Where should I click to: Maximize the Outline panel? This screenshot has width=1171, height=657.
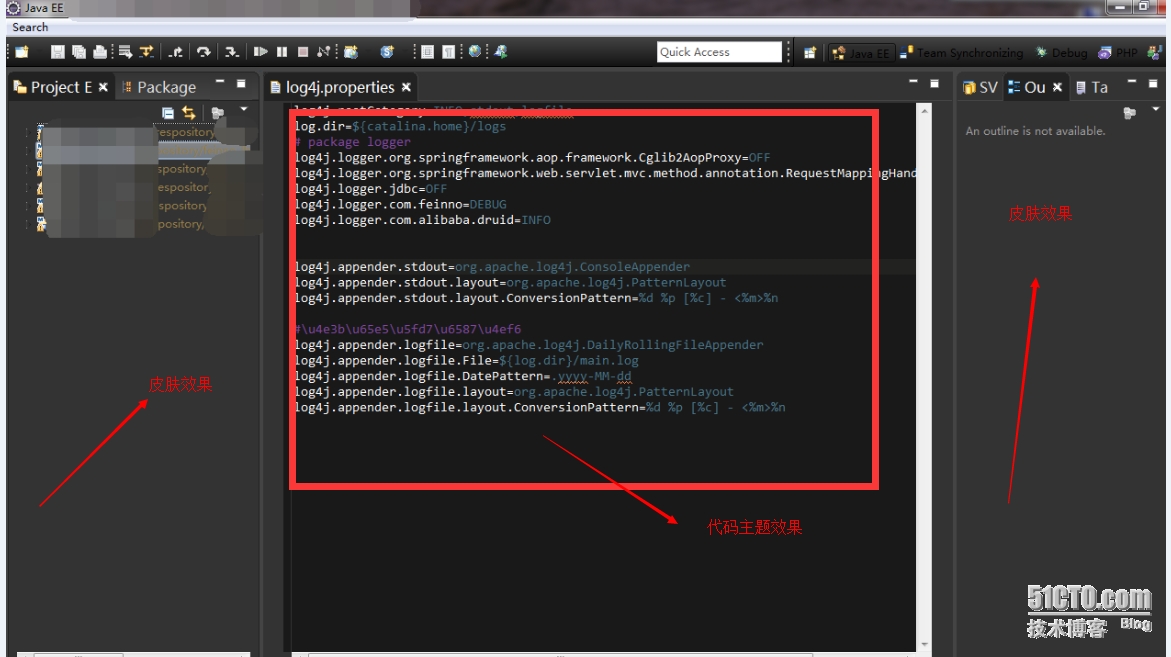(x=1152, y=84)
